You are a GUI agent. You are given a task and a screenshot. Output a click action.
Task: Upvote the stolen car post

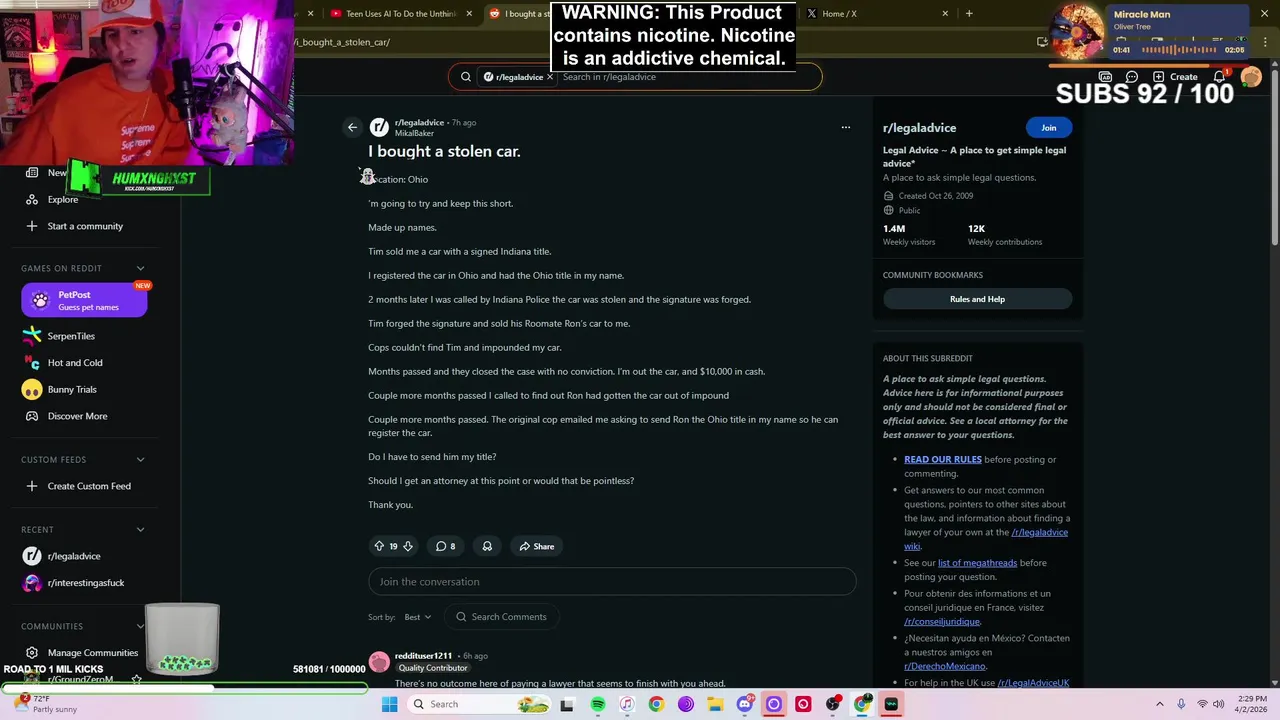pos(379,546)
